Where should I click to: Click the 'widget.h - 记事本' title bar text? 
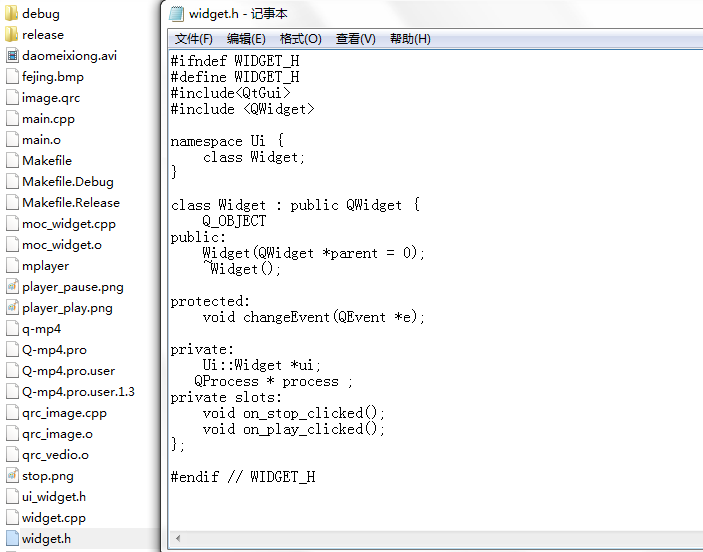[x=238, y=14]
